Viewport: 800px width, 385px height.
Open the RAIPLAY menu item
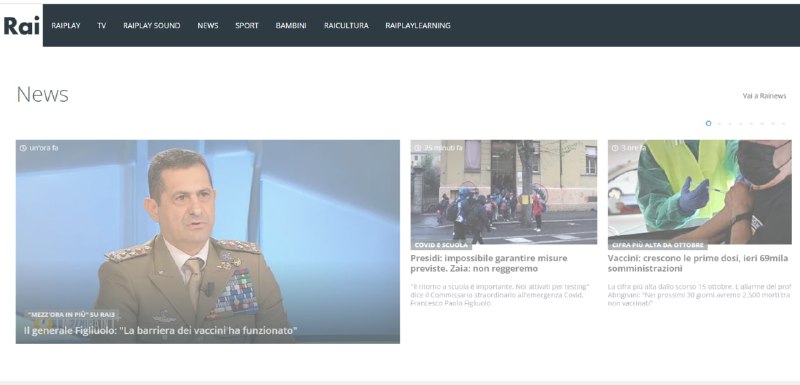click(x=66, y=25)
